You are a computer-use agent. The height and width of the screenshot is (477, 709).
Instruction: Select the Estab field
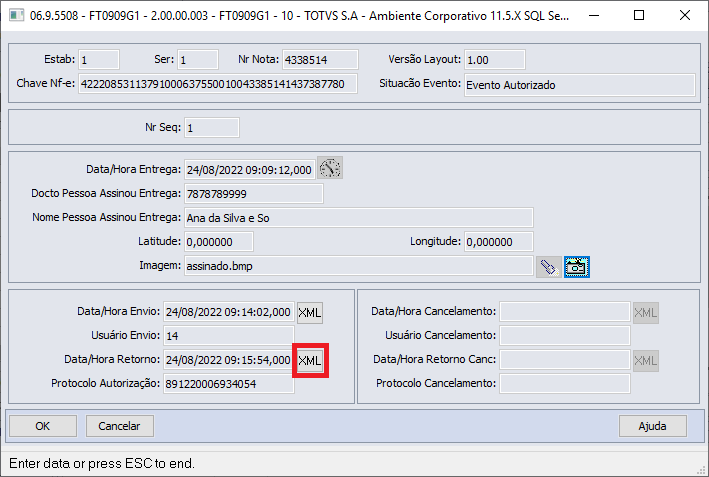(99, 60)
